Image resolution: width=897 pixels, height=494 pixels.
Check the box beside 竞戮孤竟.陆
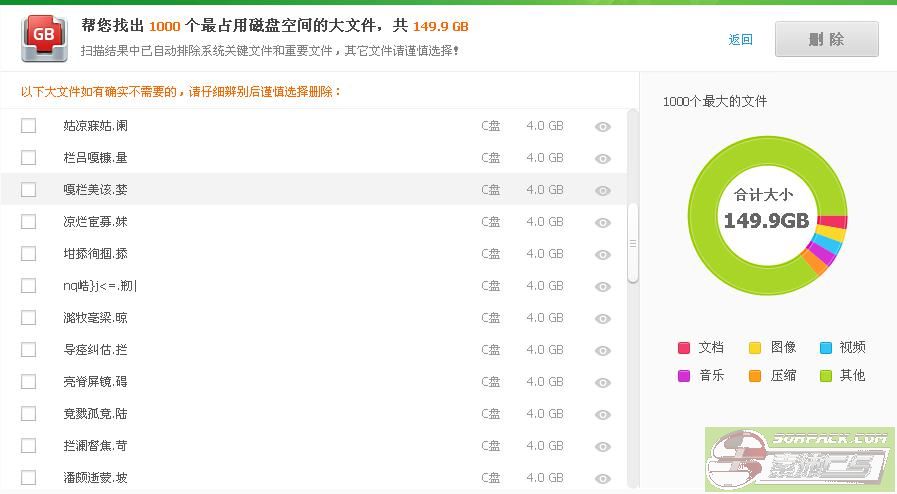(28, 413)
